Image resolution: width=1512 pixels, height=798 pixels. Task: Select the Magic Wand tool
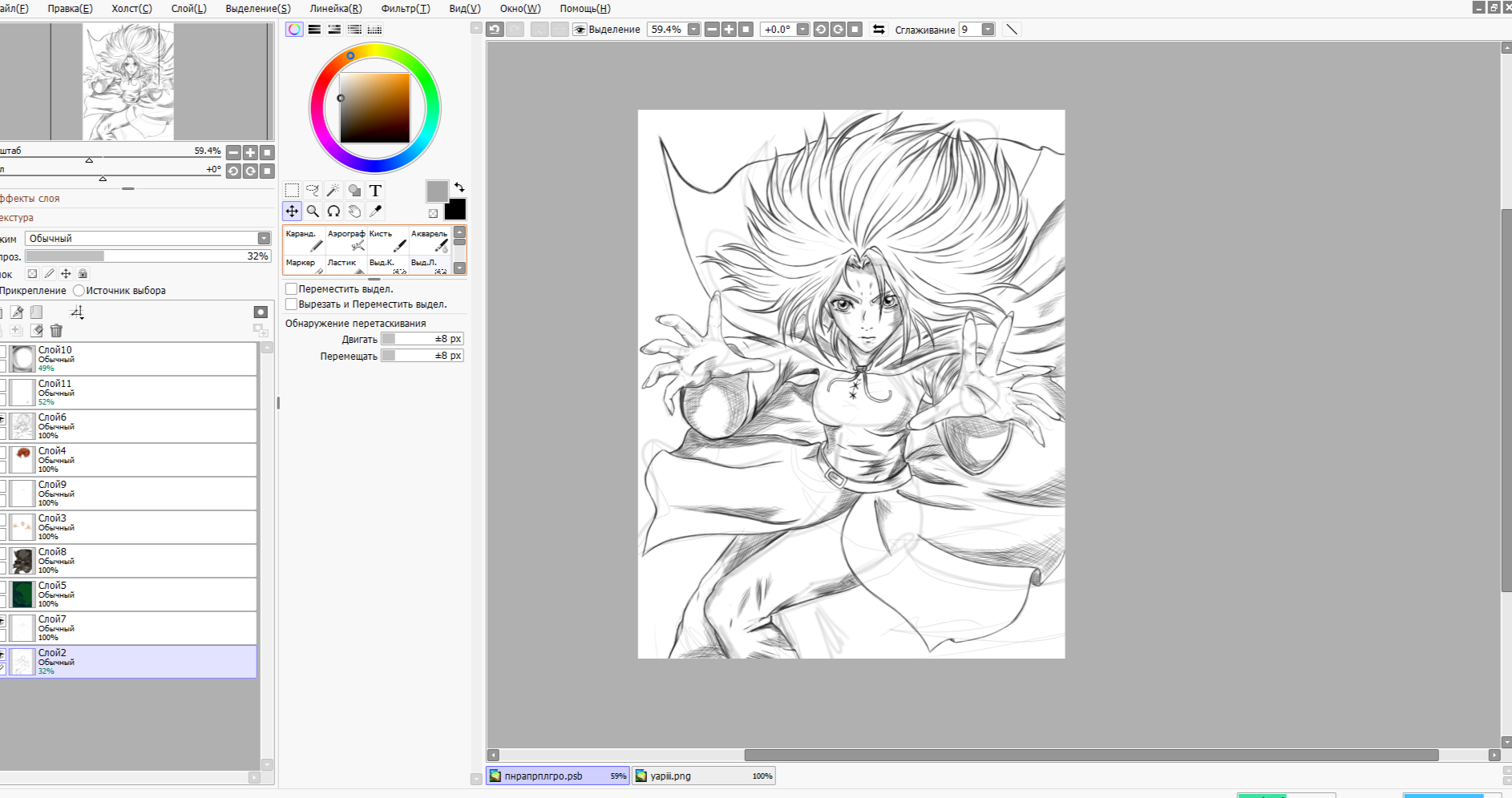(x=334, y=191)
